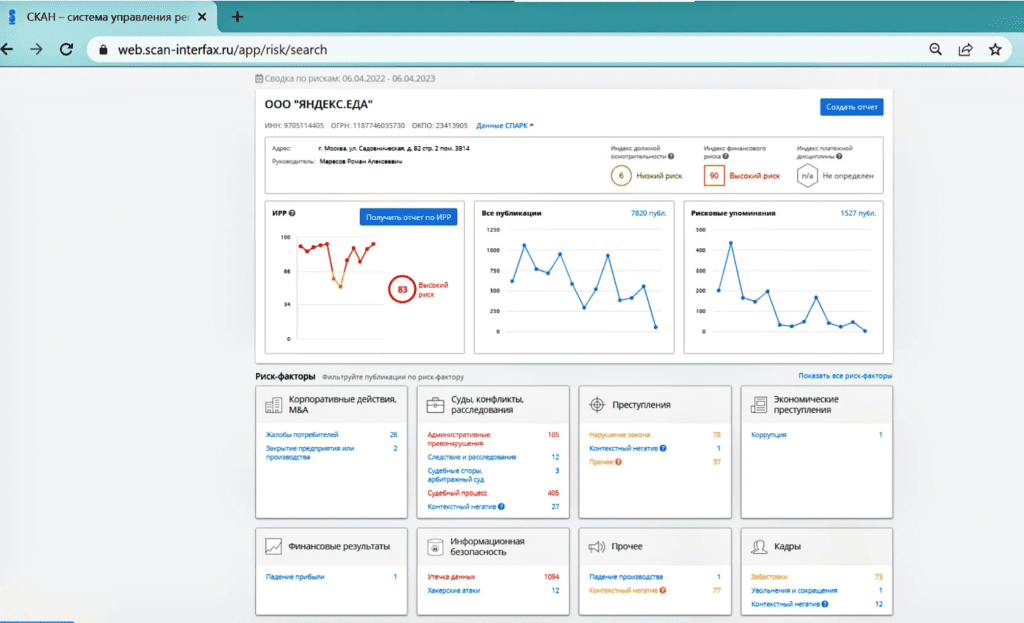This screenshot has height=623, width=1024.
Task: Filter by Утечка данных risk factor
Action: [x=451, y=577]
